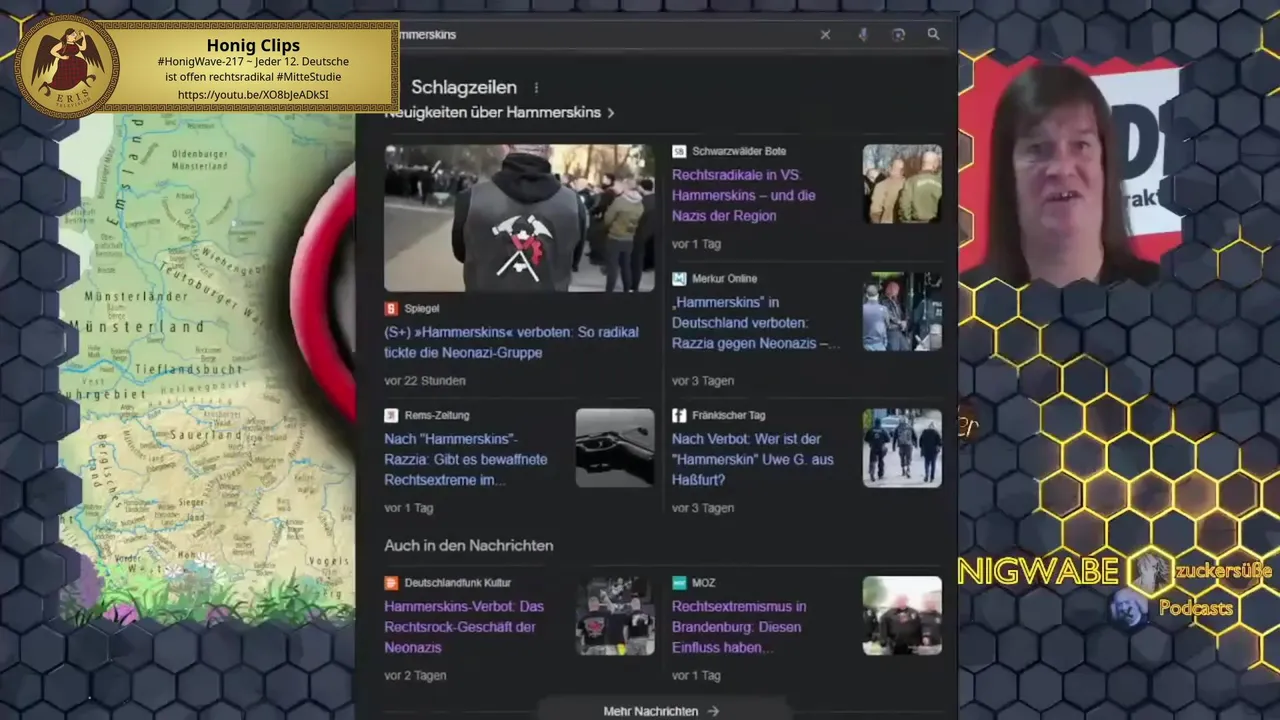The width and height of the screenshot is (1280, 720).
Task: Run search with magnifying glass icon
Action: click(x=933, y=34)
